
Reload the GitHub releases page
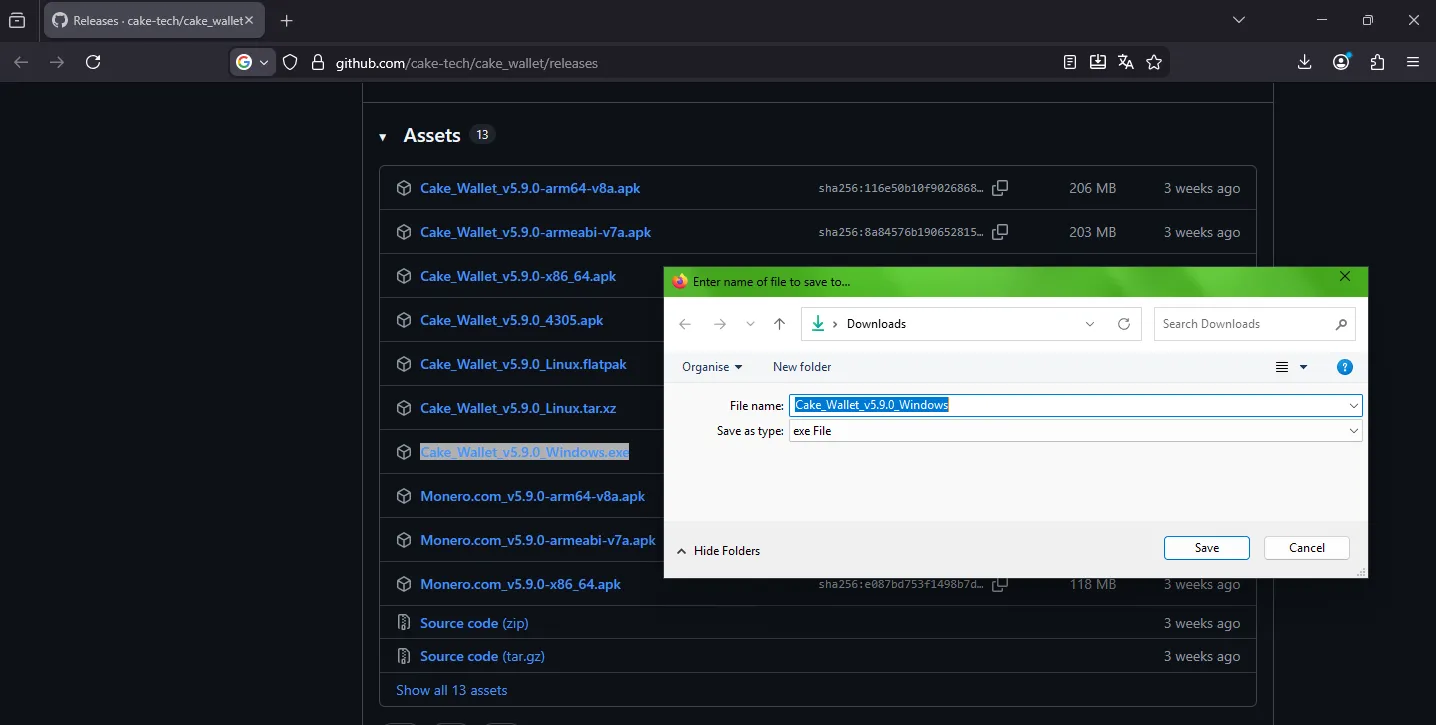click(x=93, y=62)
